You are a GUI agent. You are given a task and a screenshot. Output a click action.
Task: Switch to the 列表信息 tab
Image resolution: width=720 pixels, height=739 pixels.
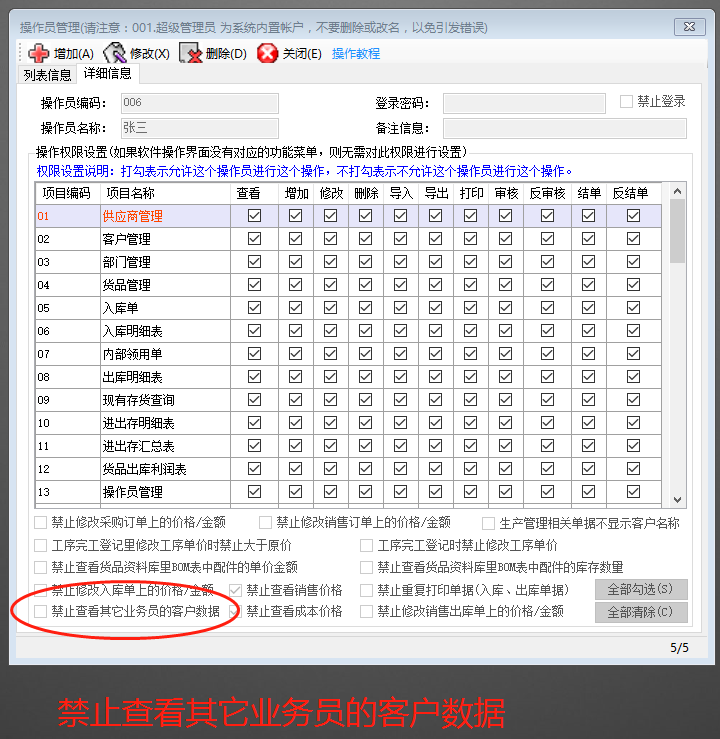(47, 74)
